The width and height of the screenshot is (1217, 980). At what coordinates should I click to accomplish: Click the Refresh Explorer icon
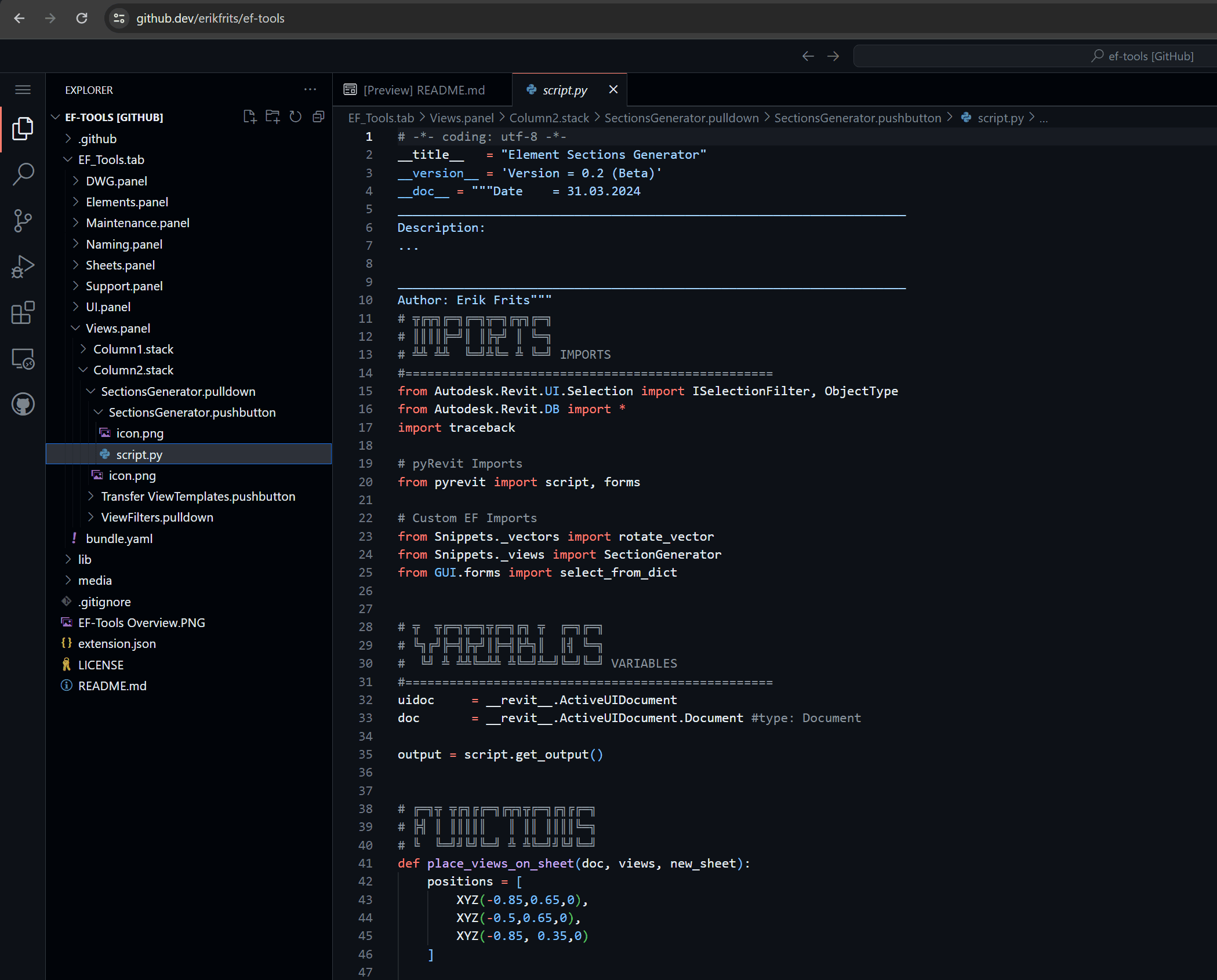point(296,117)
